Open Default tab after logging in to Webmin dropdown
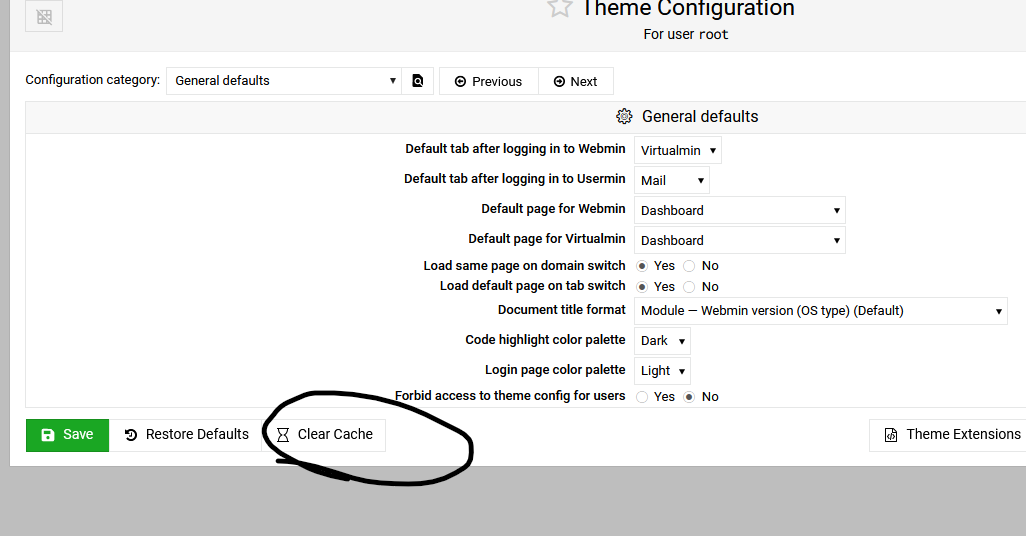 [678, 151]
